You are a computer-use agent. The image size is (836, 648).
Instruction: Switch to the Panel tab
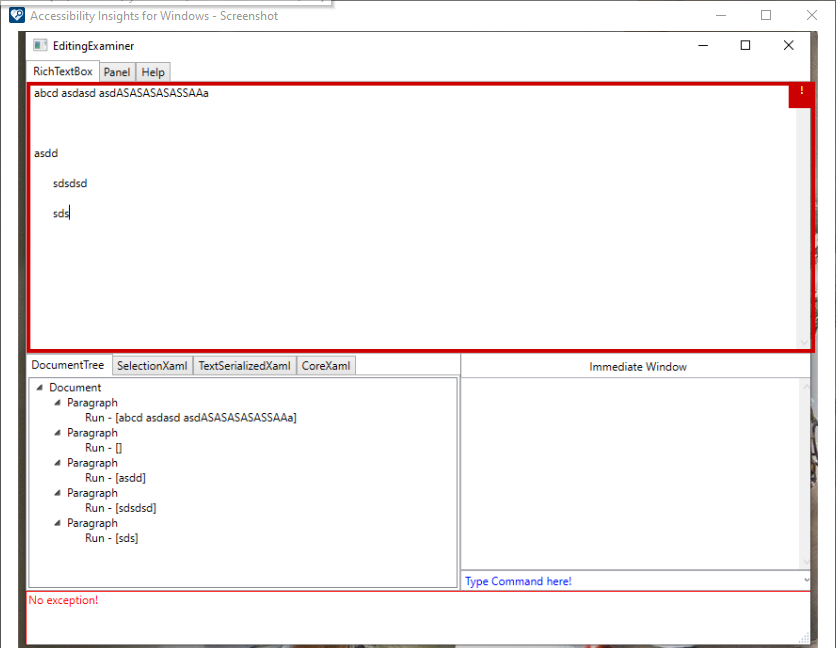[117, 72]
